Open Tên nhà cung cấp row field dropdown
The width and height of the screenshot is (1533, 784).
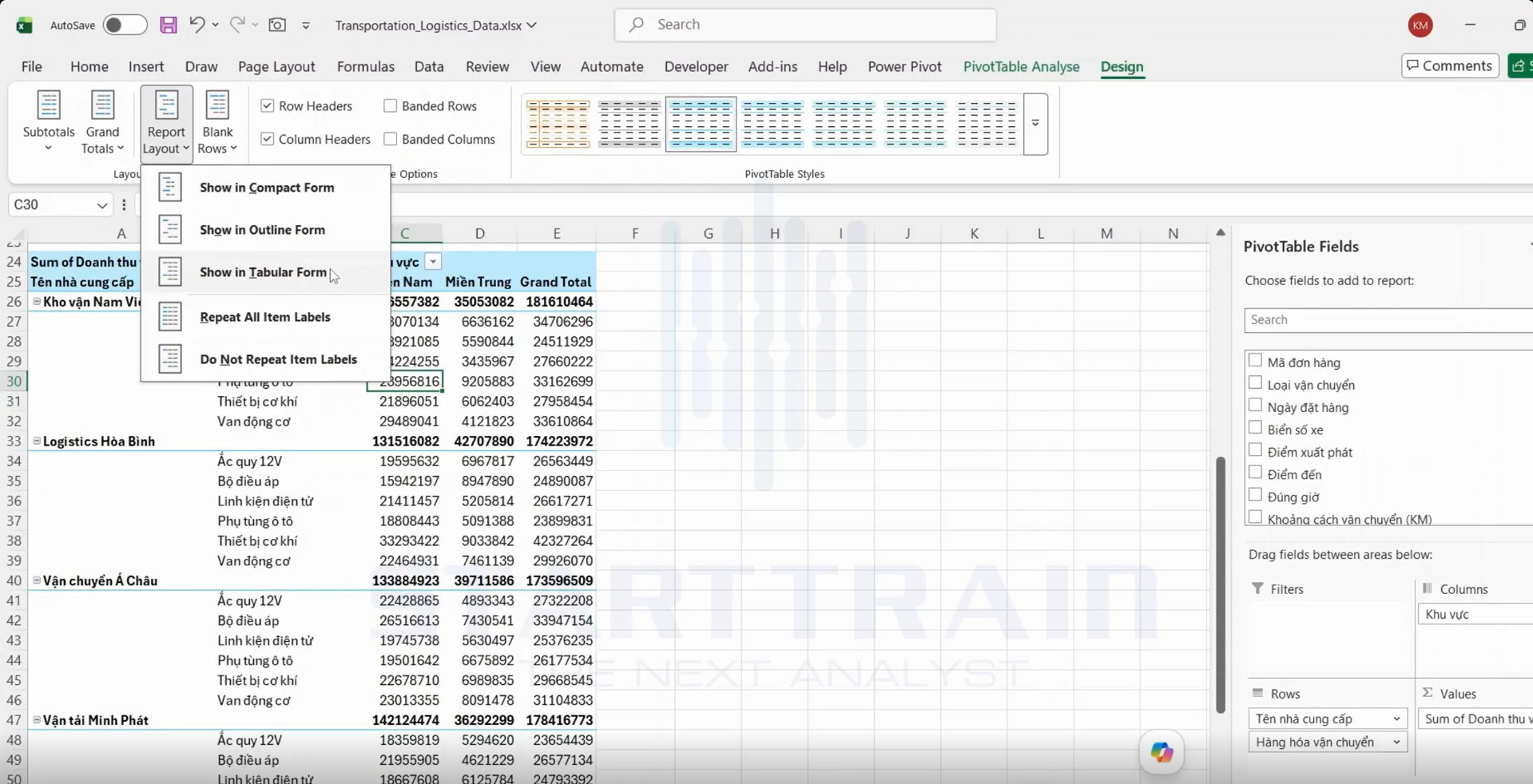tap(1396, 719)
